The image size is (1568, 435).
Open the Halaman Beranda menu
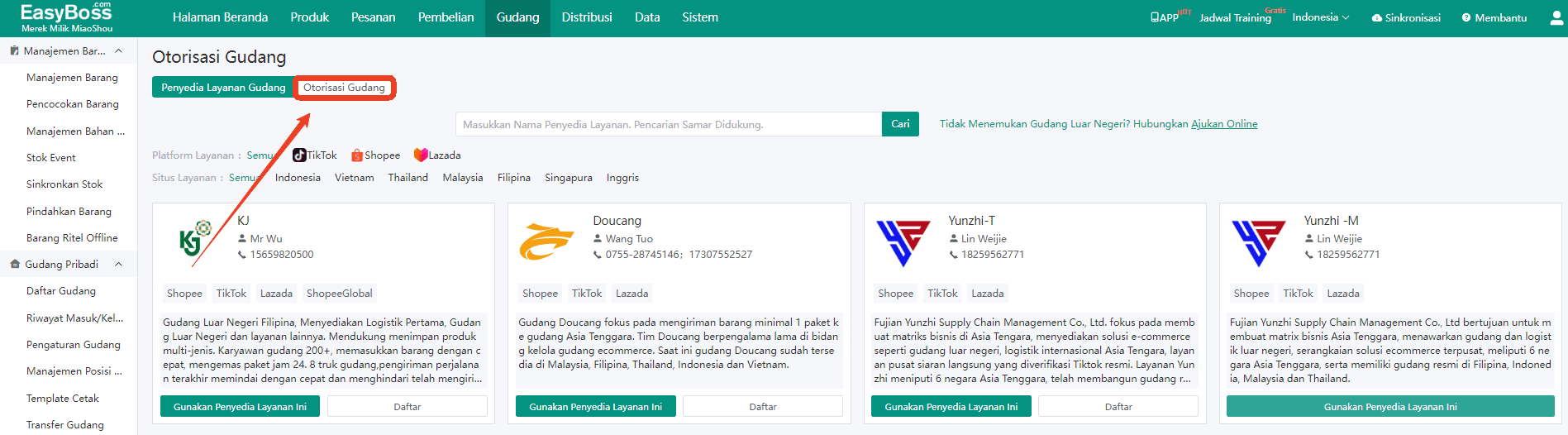pos(220,17)
